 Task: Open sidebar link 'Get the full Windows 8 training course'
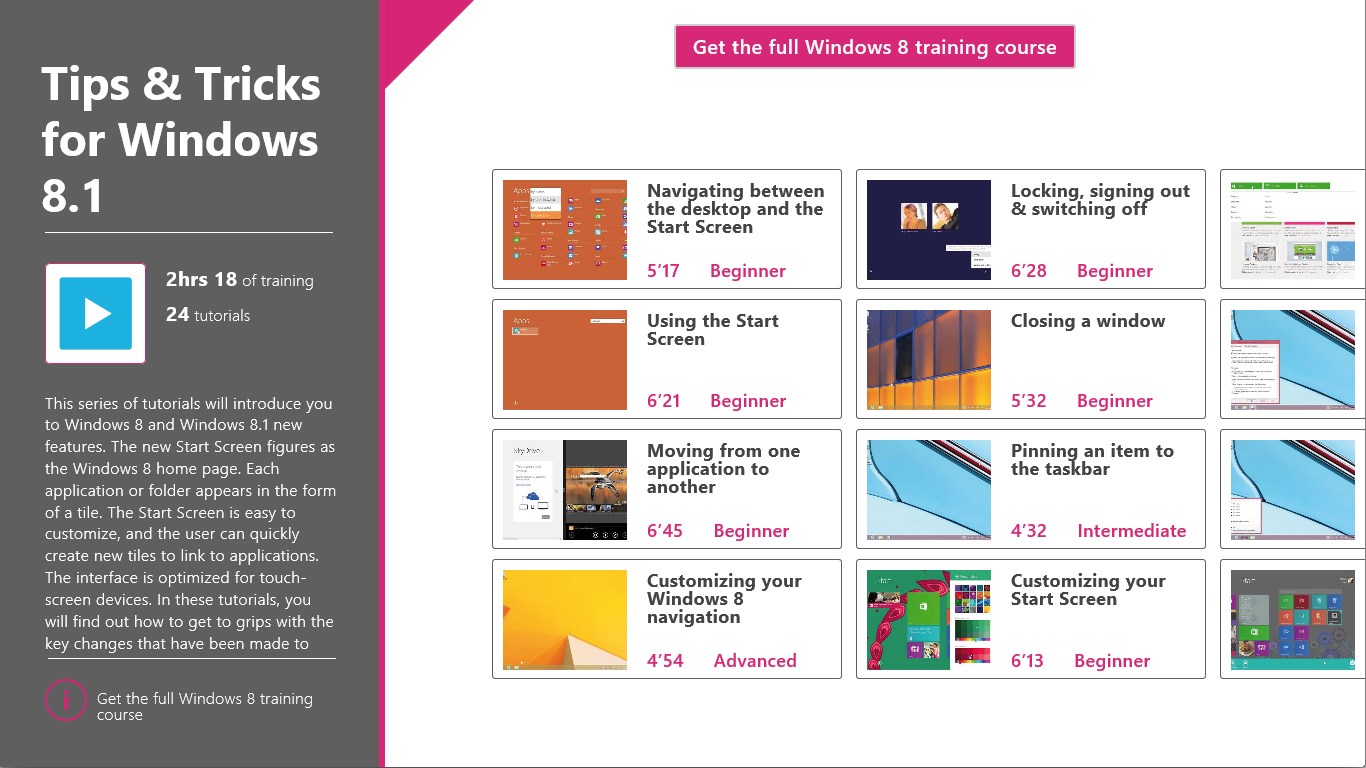[204, 706]
